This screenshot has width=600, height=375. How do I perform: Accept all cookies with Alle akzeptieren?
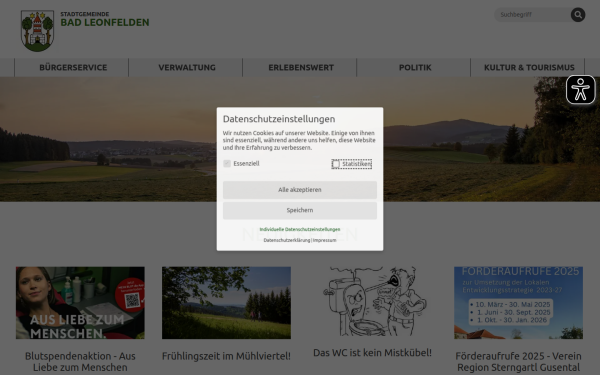coord(300,190)
